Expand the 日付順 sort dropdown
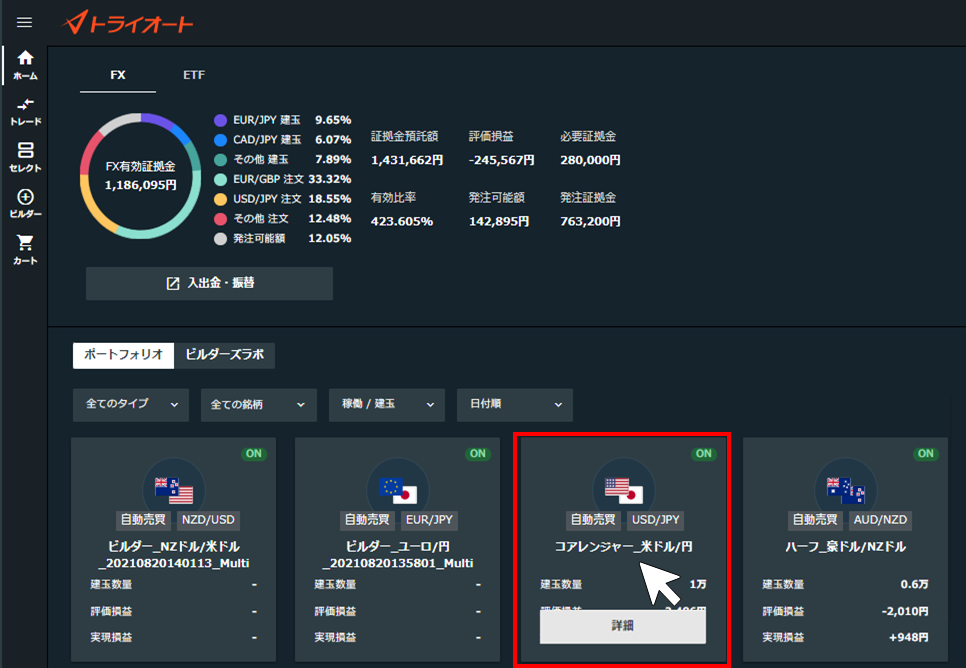The height and width of the screenshot is (668, 966). [515, 404]
